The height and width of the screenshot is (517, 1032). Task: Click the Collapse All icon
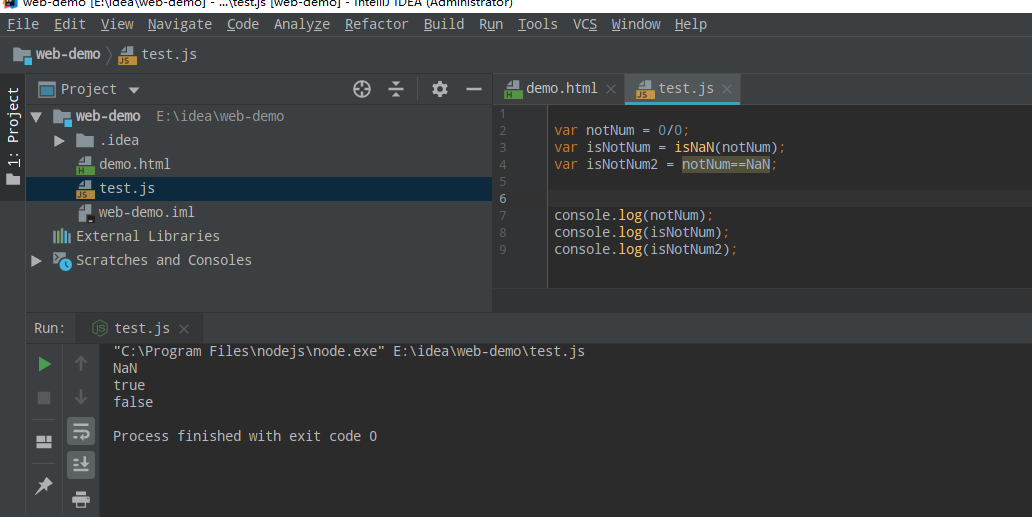pos(396,89)
